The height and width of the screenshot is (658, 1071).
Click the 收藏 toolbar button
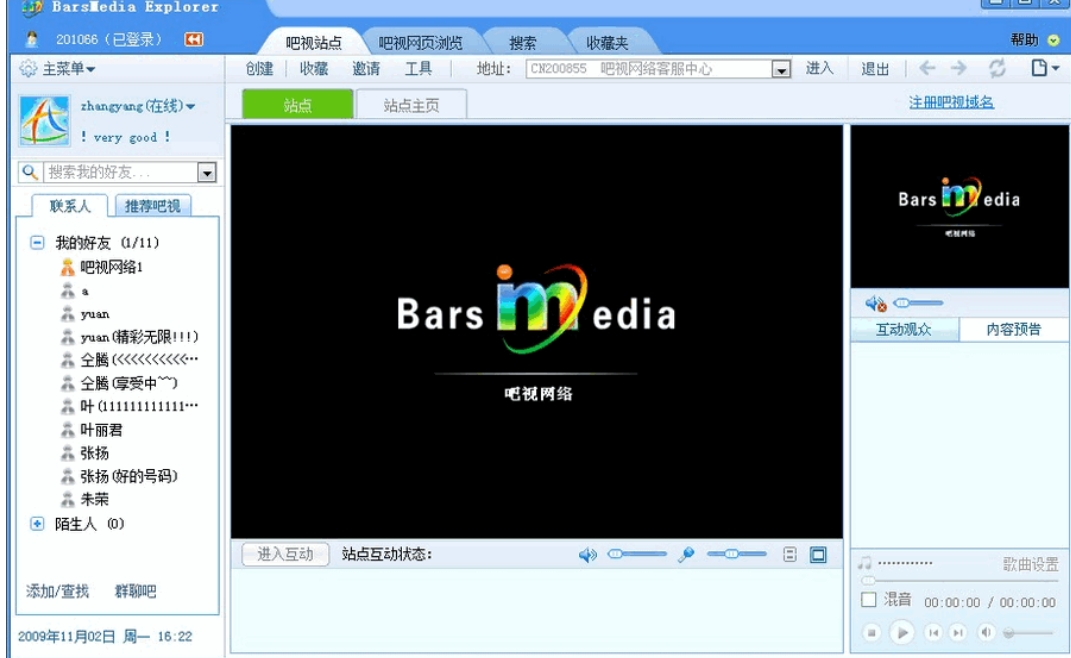[314, 68]
